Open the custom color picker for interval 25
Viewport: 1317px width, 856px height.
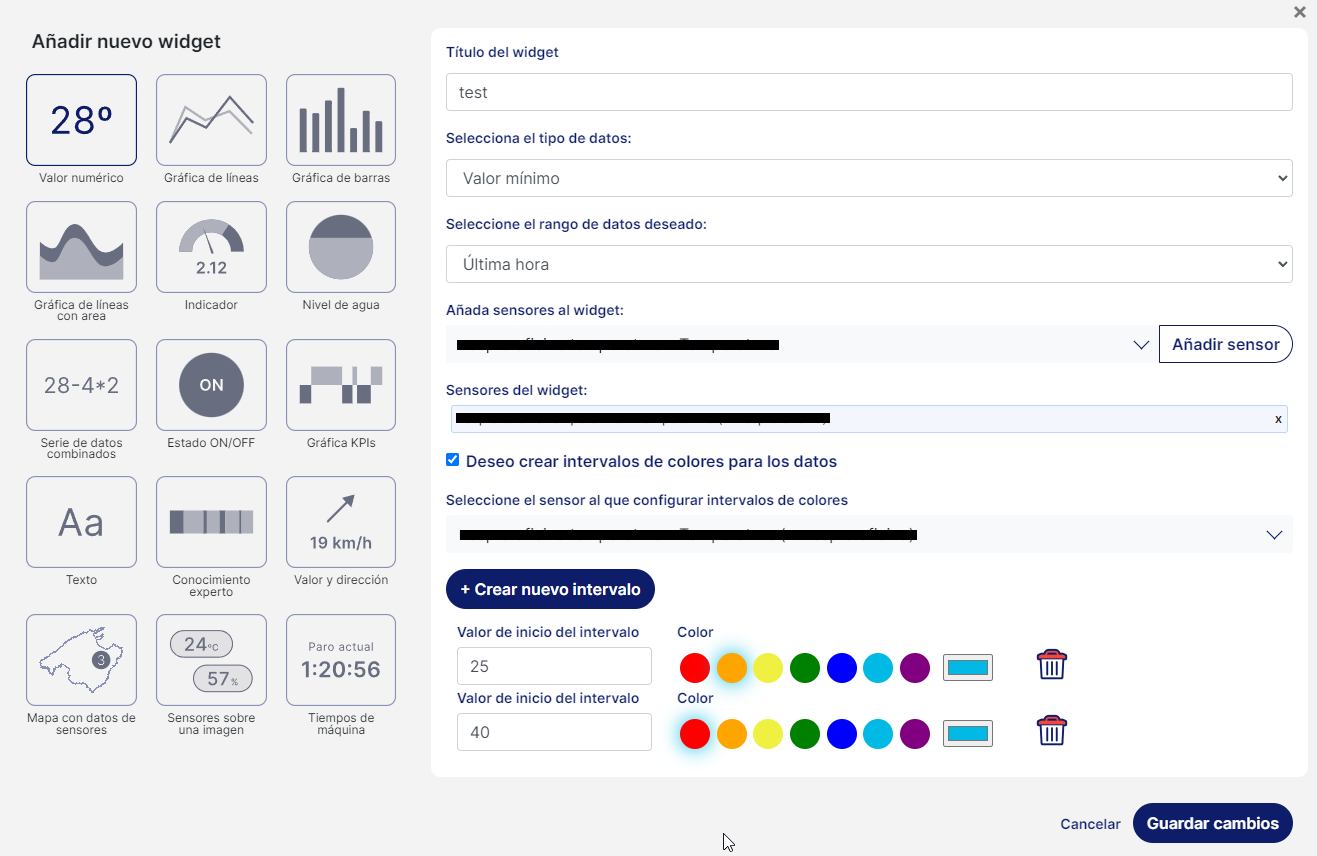[968, 668]
